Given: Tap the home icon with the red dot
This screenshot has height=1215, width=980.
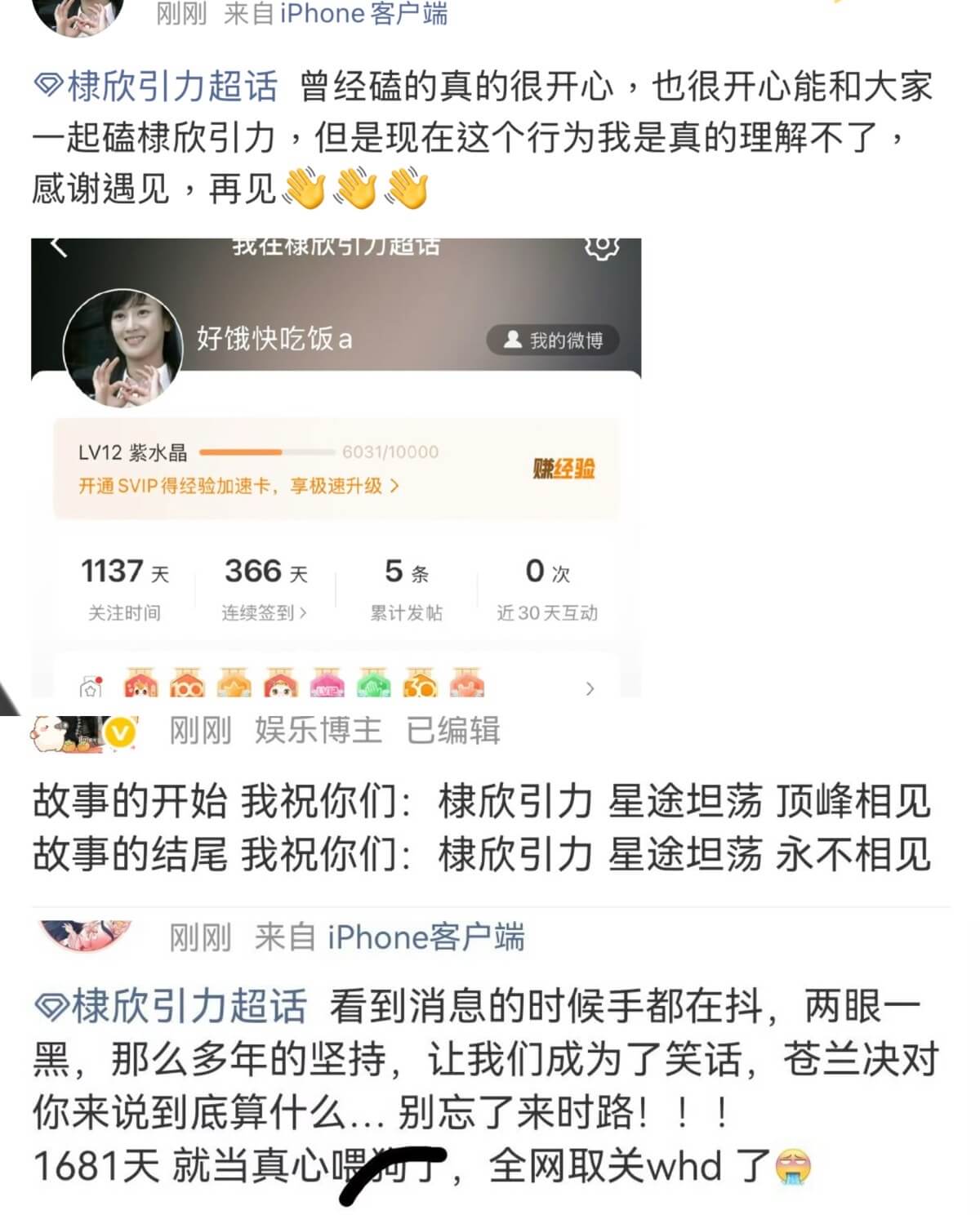Looking at the screenshot, I should click(x=91, y=686).
